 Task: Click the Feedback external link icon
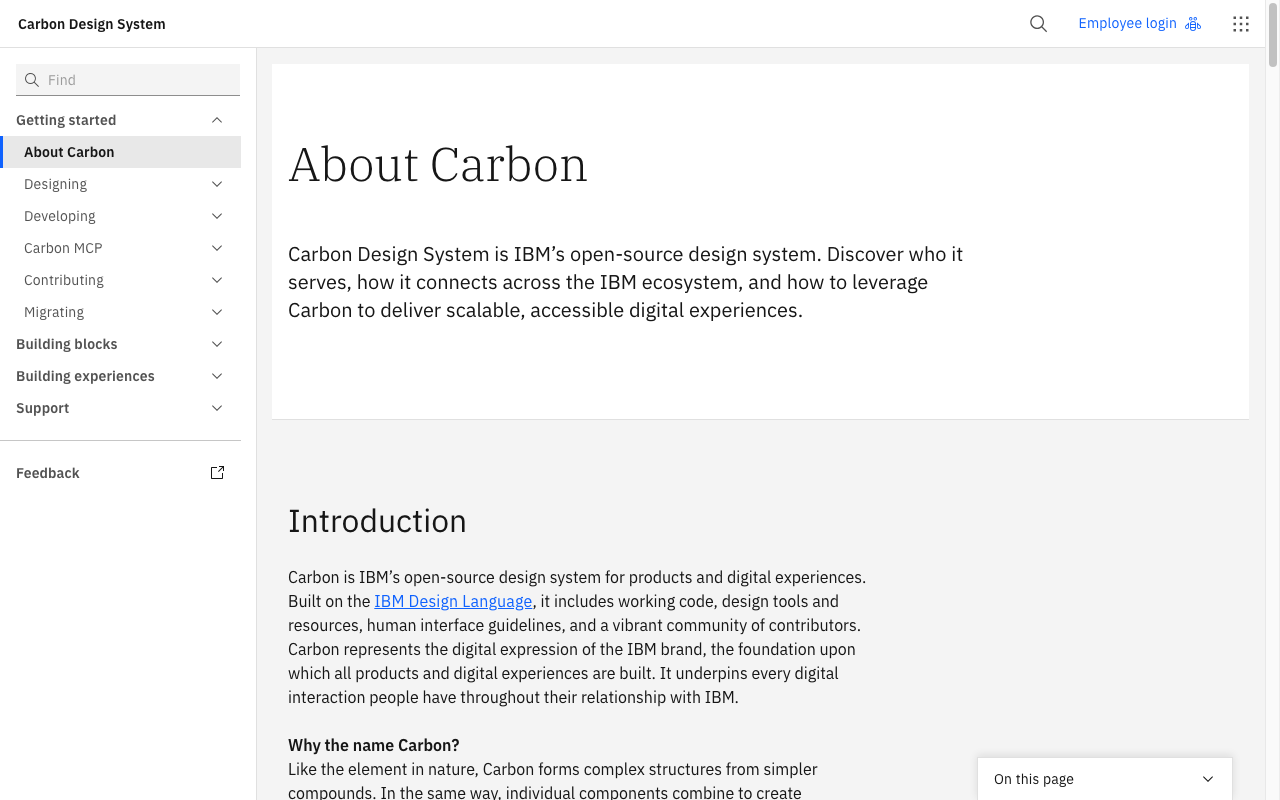(x=217, y=473)
